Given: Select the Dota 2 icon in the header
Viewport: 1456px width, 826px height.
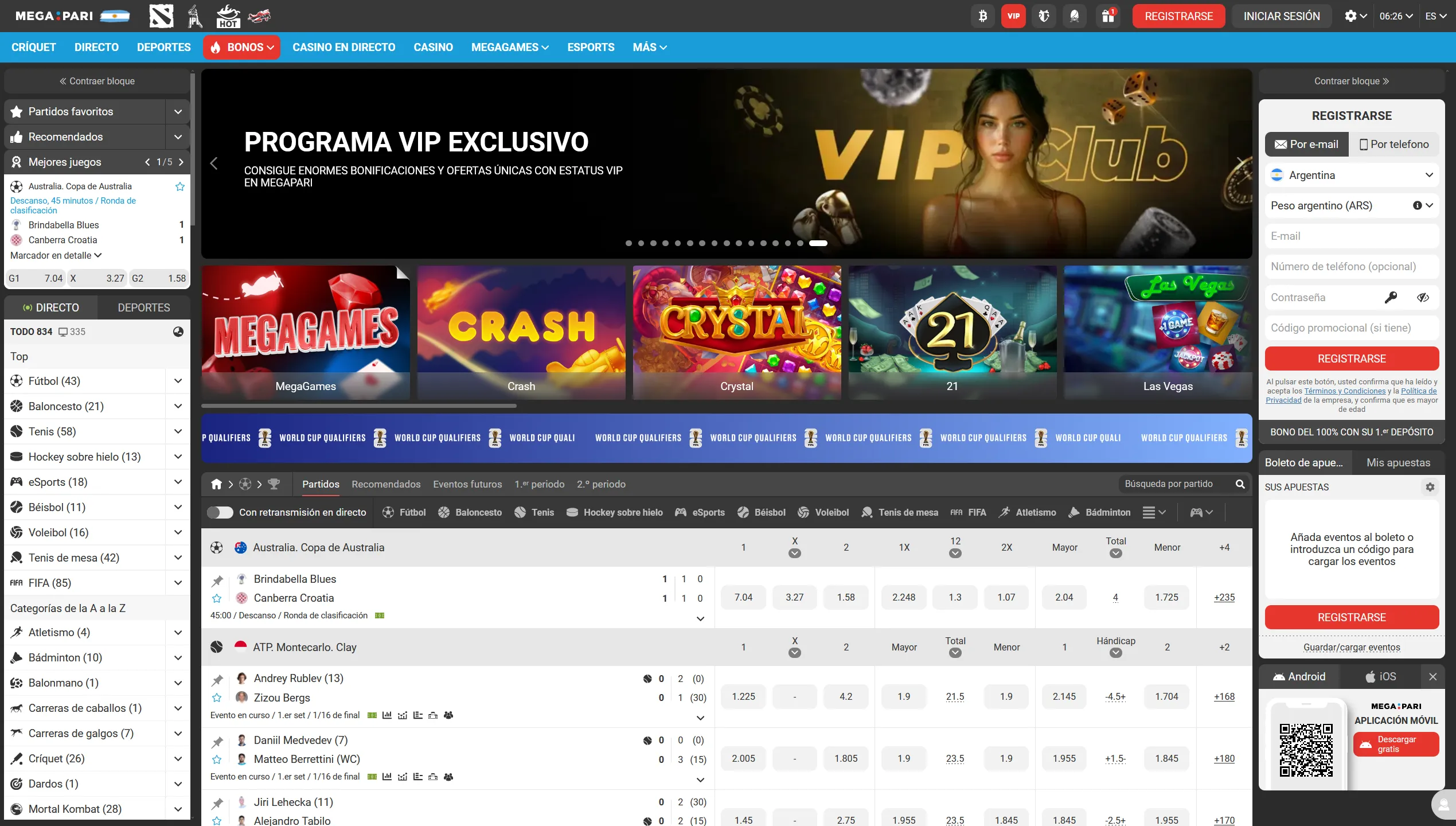Looking at the screenshot, I should (161, 16).
